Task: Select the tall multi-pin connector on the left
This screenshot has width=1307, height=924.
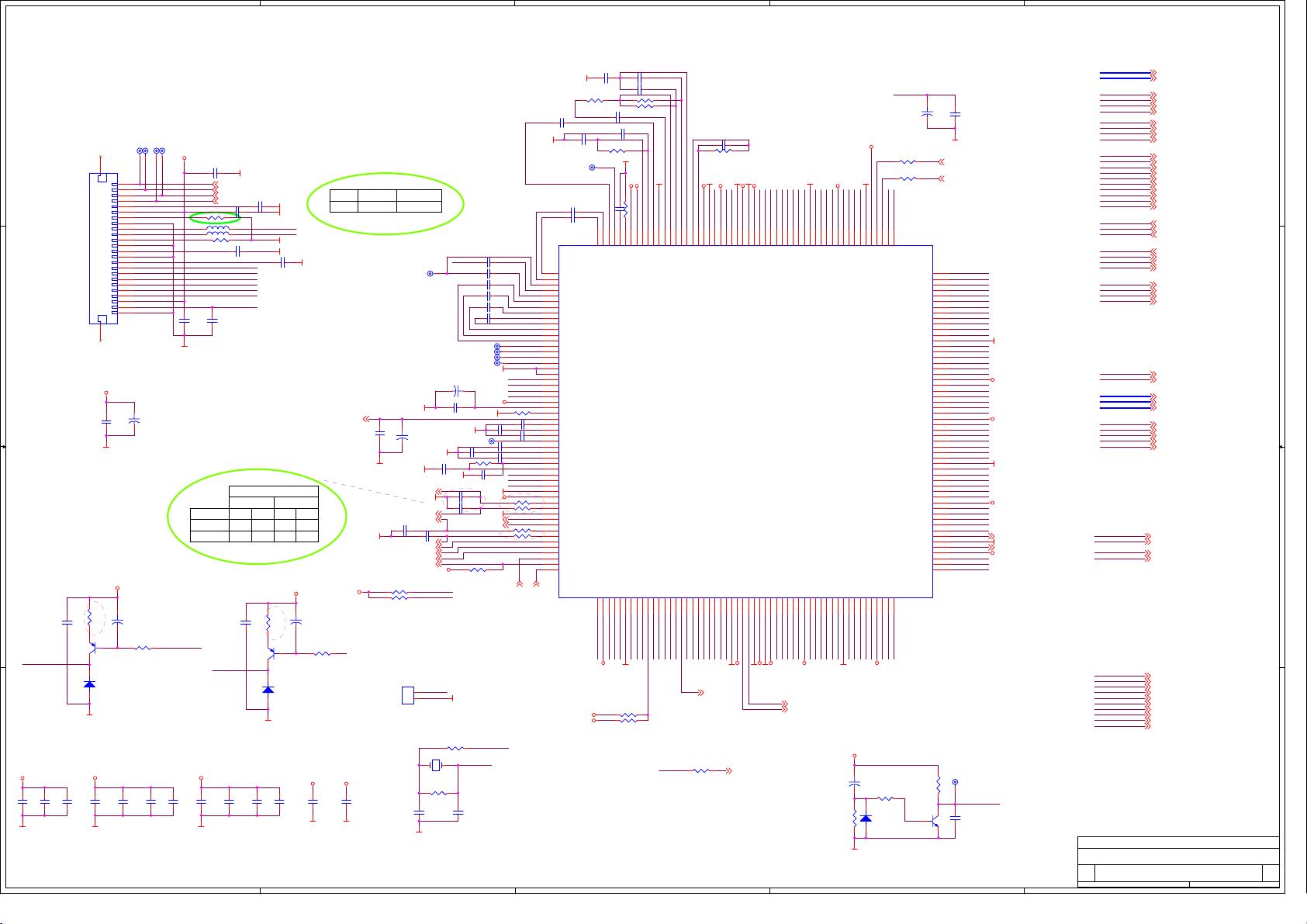Action: tap(103, 248)
